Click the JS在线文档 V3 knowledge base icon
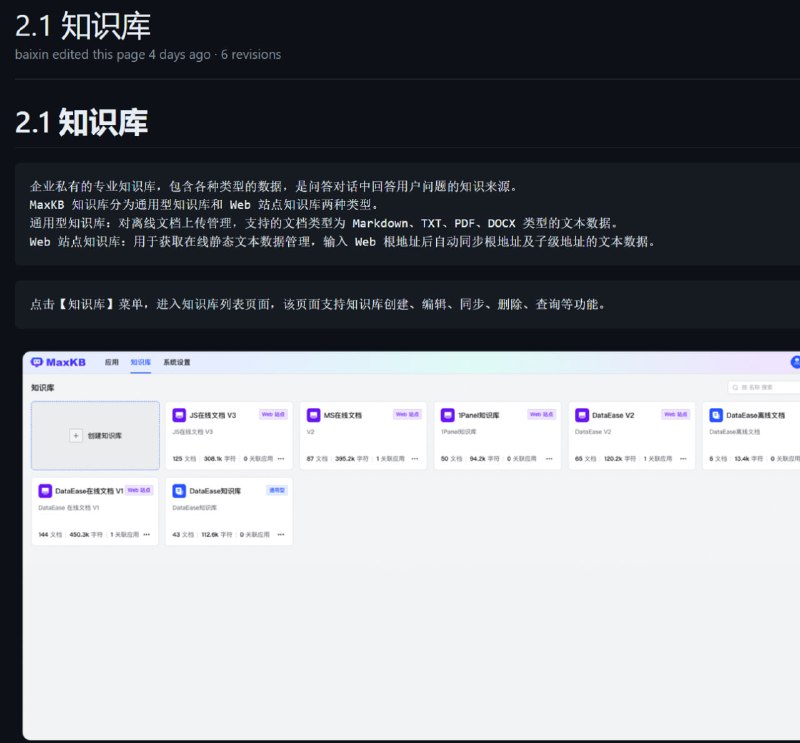Image resolution: width=800 pixels, height=743 pixels. pyautogui.click(x=179, y=414)
